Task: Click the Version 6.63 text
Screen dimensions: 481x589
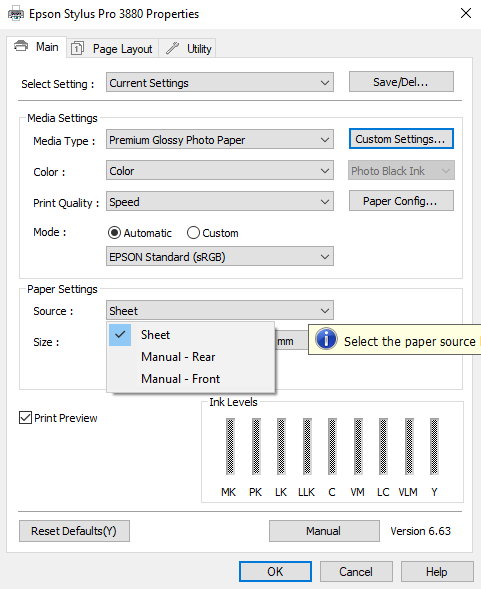Action: 420,531
